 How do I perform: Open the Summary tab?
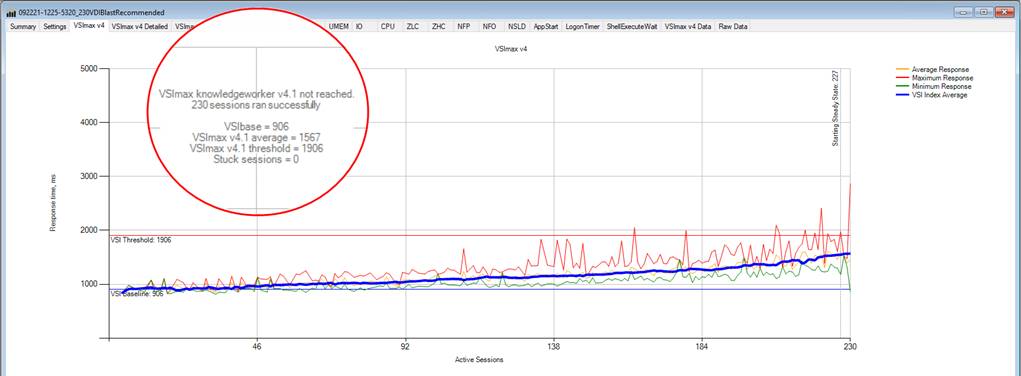coord(23,27)
